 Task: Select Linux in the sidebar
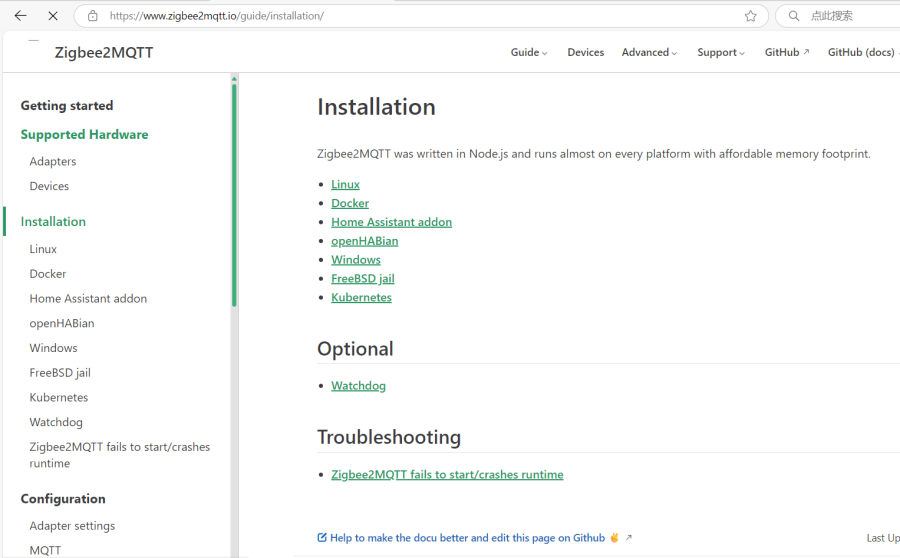coord(43,249)
